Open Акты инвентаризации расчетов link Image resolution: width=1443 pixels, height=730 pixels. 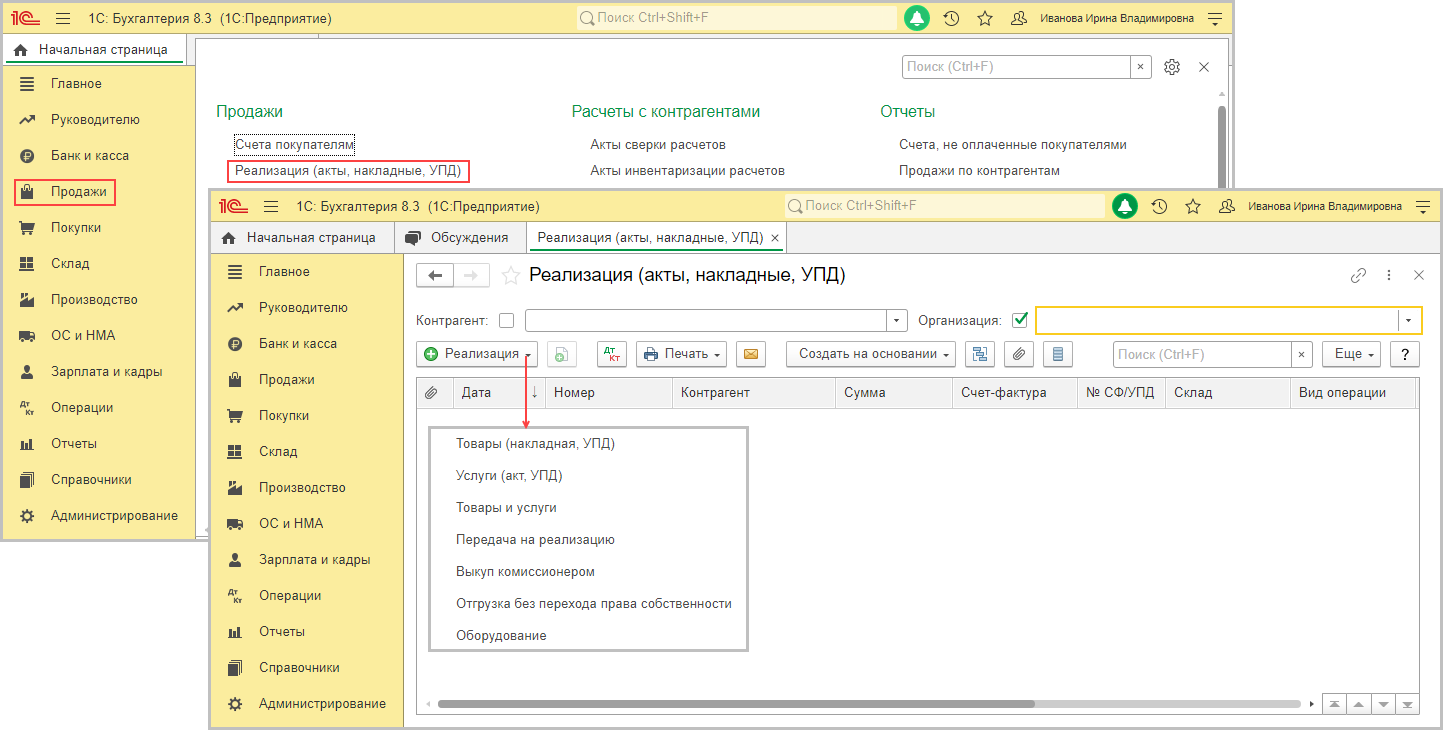coord(687,171)
